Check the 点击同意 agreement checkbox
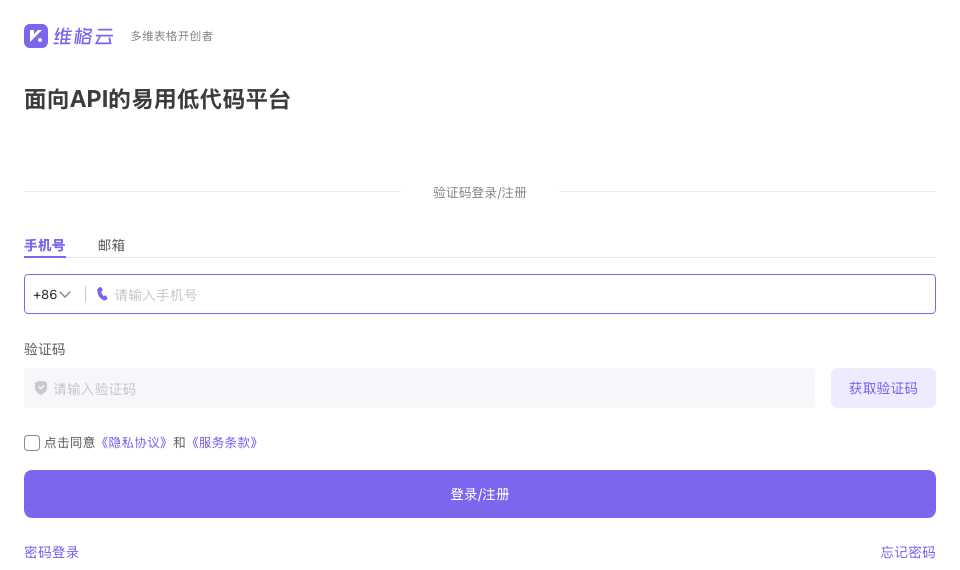Screen dimensions: 960x570 [32, 443]
